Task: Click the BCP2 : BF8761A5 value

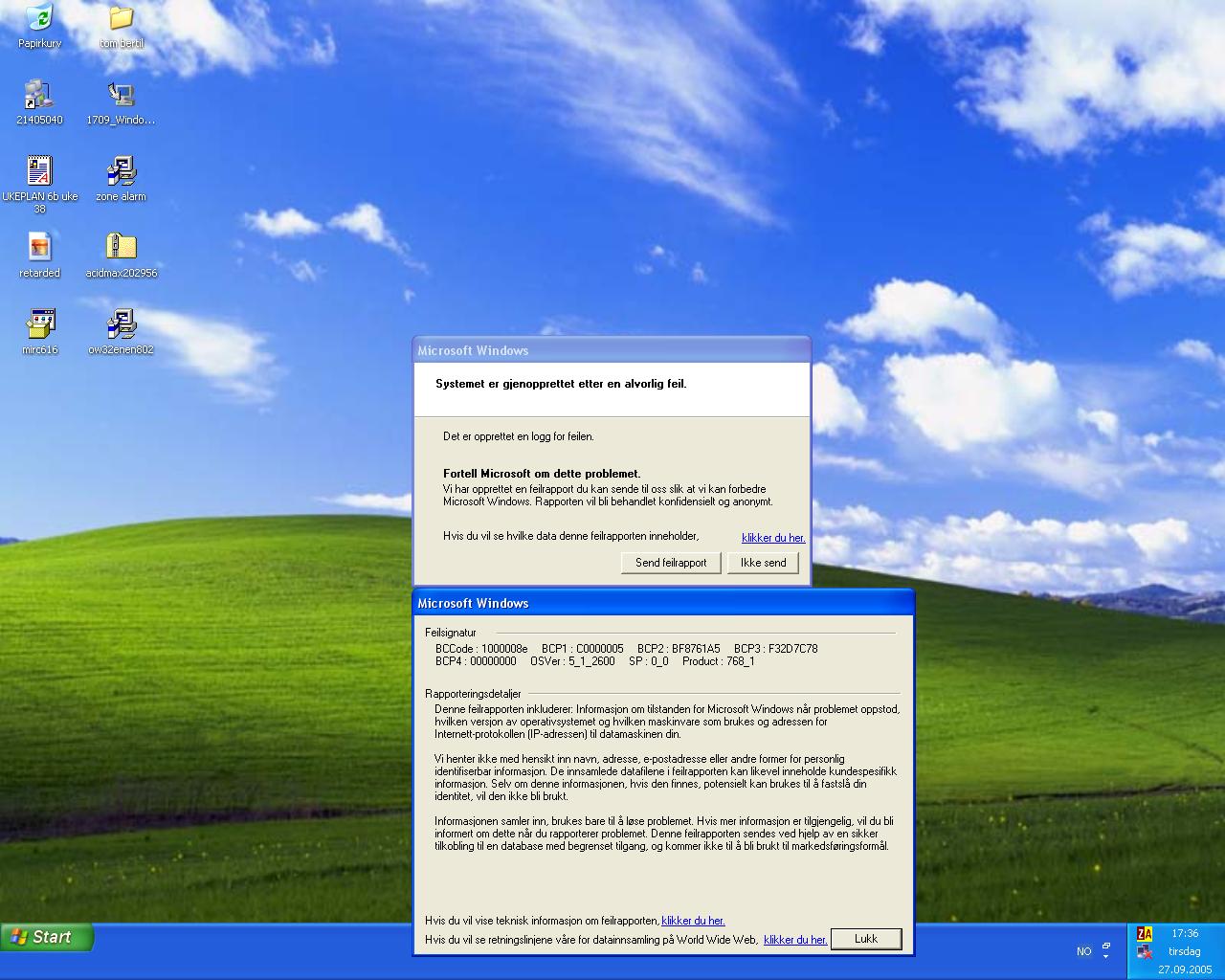Action: [679, 649]
